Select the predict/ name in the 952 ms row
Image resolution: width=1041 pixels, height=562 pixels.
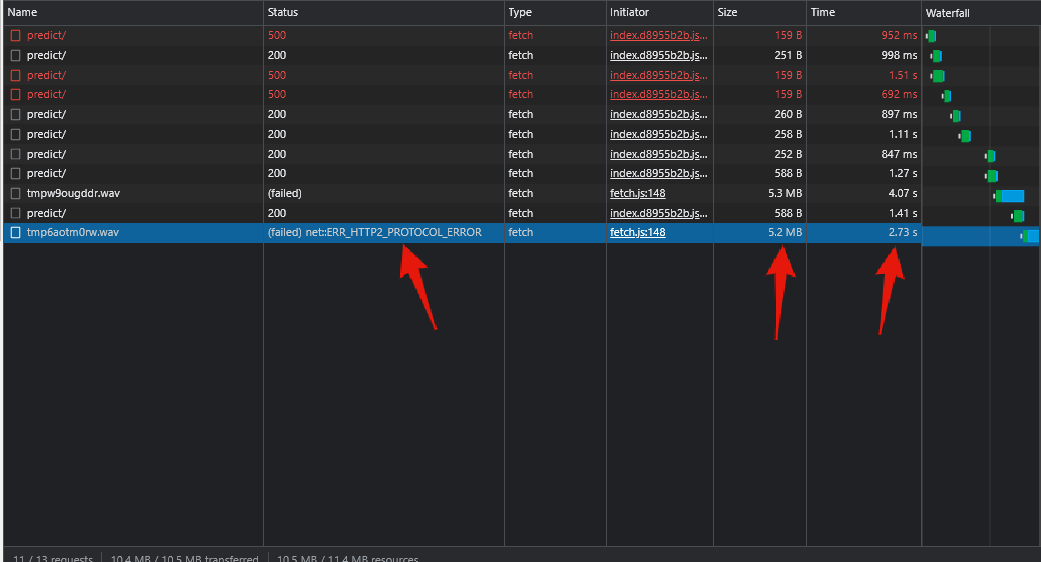tap(46, 36)
